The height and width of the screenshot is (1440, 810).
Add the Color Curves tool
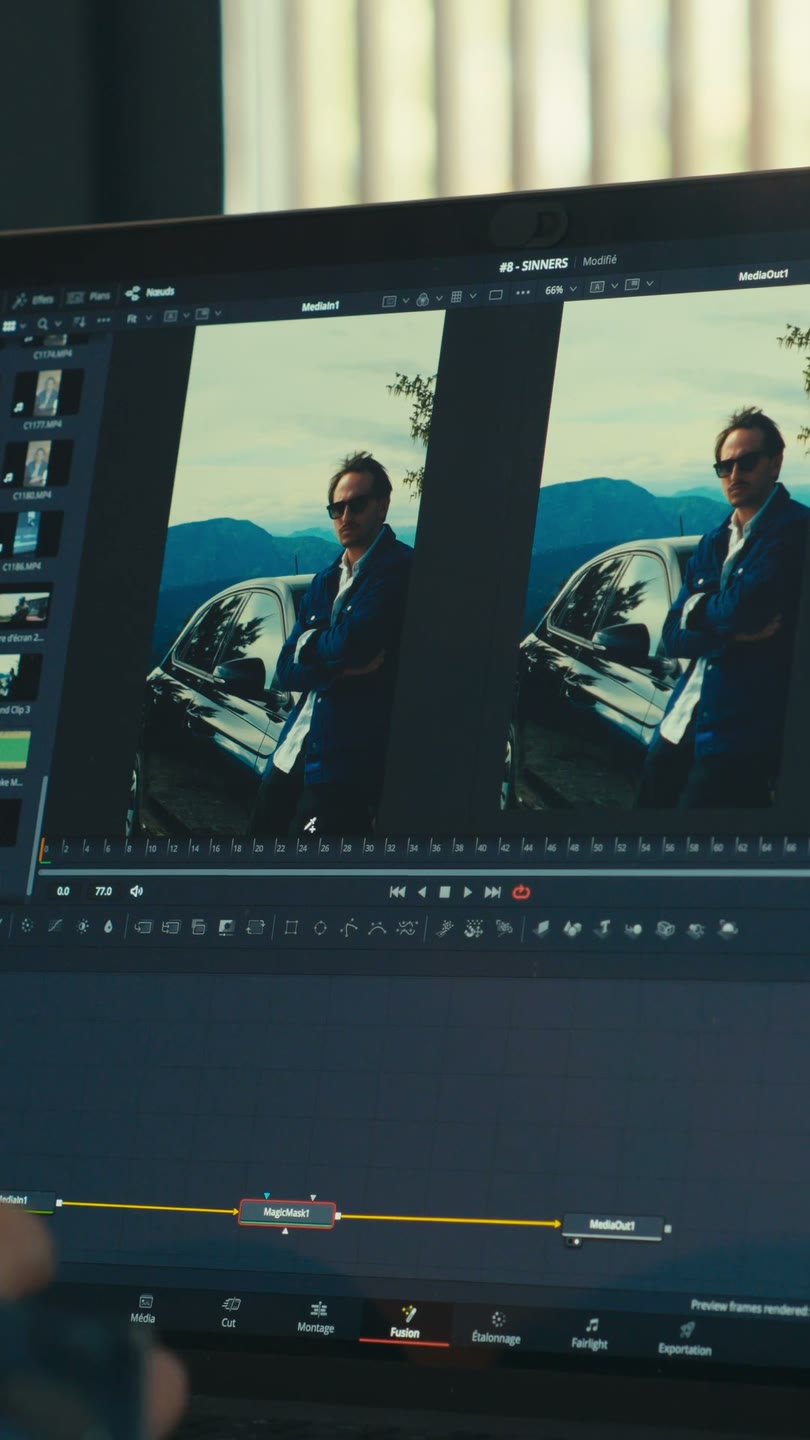55,926
